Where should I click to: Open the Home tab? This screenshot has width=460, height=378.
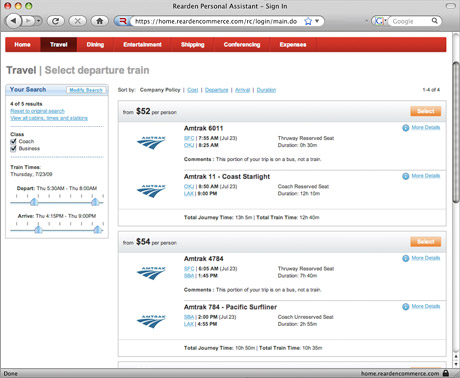(22, 45)
